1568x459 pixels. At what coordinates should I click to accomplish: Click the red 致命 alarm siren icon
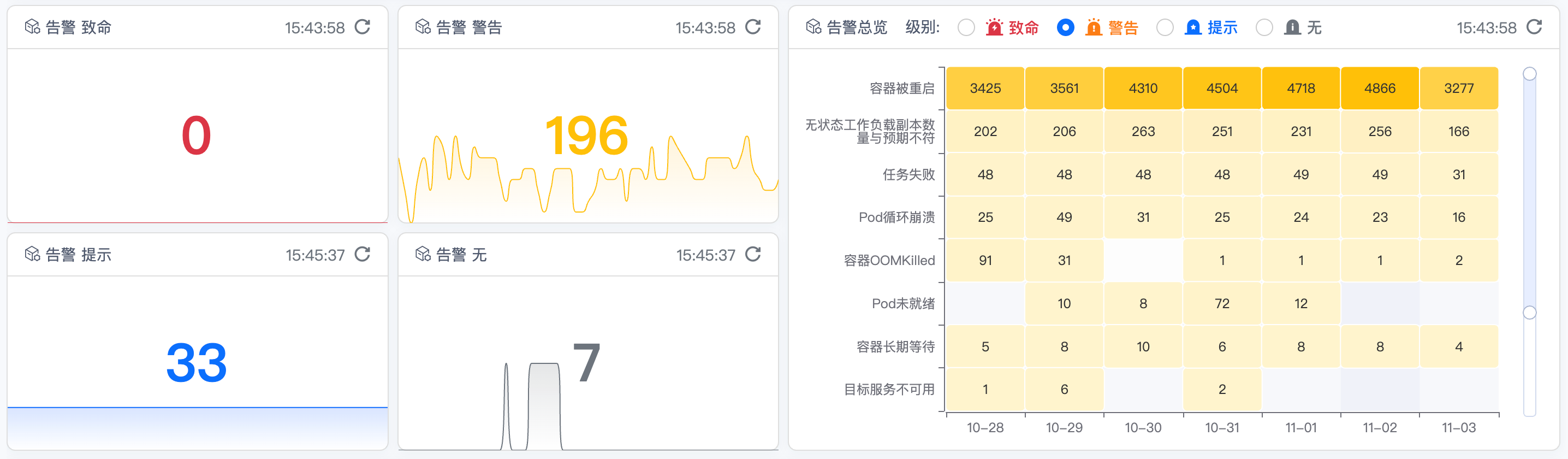994,27
